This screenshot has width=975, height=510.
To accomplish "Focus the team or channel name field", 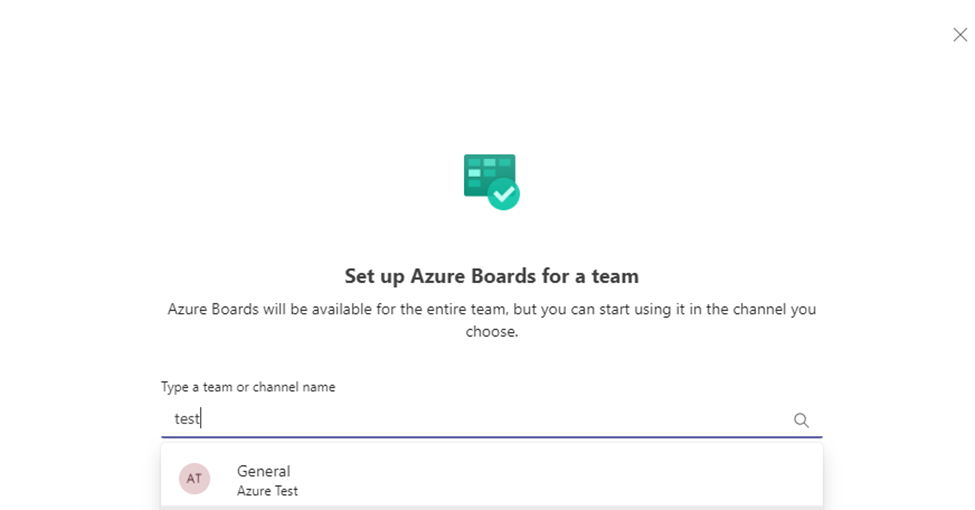I will (480, 420).
